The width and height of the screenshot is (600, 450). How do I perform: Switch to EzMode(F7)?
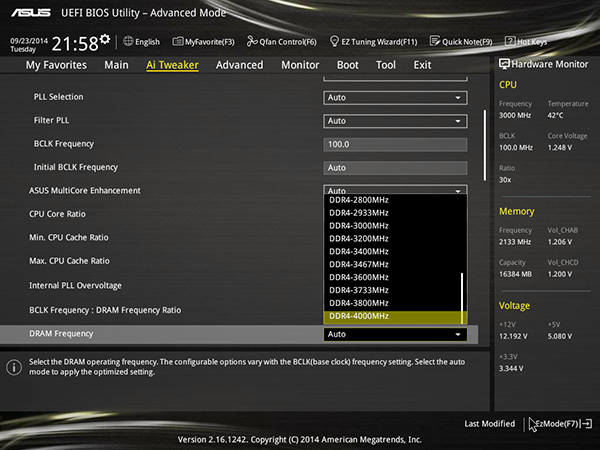coord(557,424)
